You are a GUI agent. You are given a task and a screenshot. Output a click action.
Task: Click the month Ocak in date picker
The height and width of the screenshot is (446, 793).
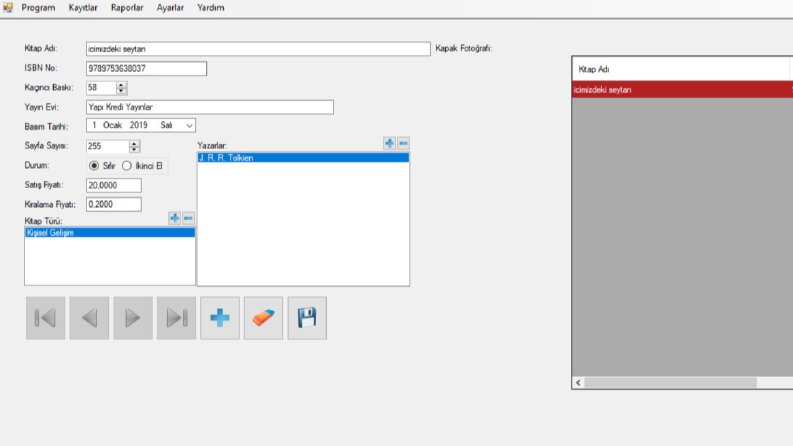pos(112,125)
